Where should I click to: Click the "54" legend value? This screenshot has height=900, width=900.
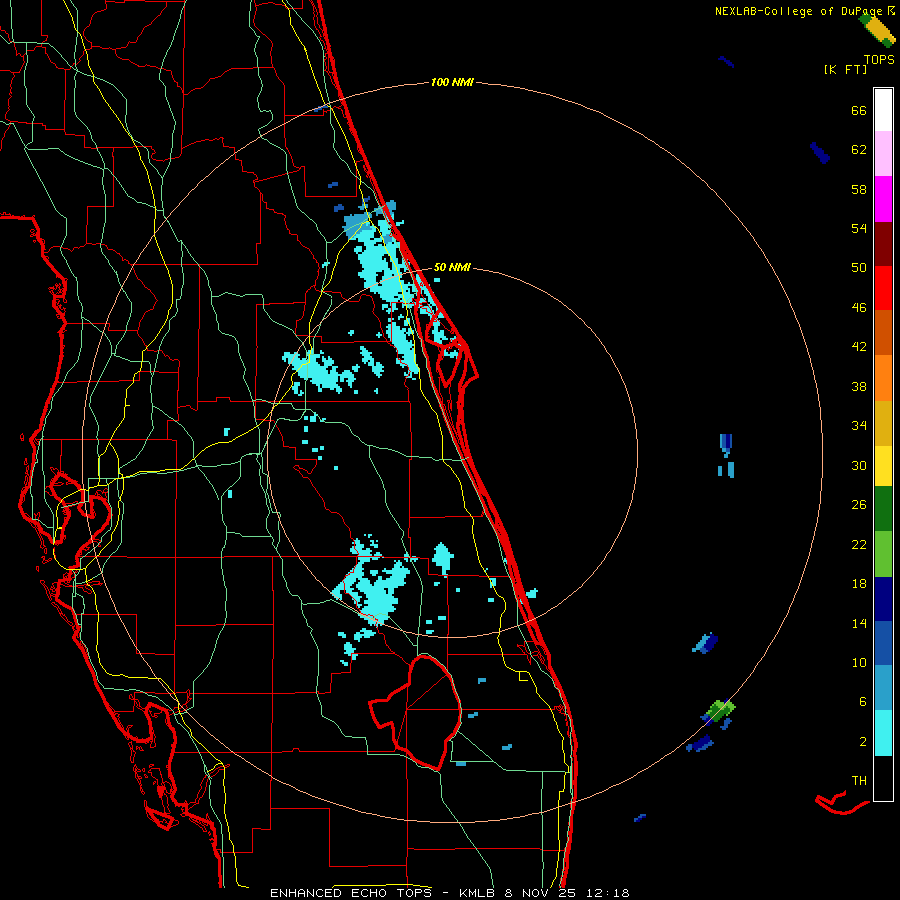click(859, 228)
